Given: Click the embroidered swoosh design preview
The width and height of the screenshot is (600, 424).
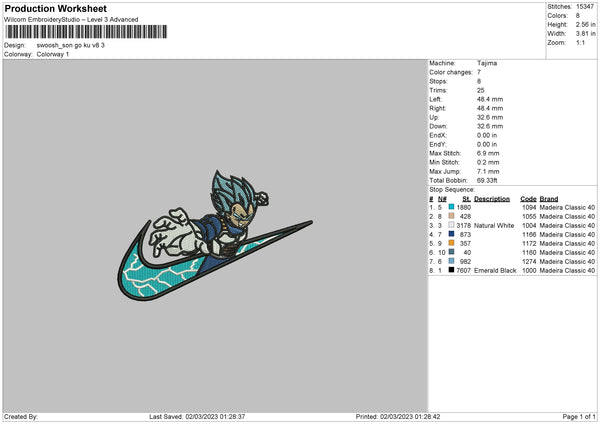Looking at the screenshot, I should coord(215,235).
